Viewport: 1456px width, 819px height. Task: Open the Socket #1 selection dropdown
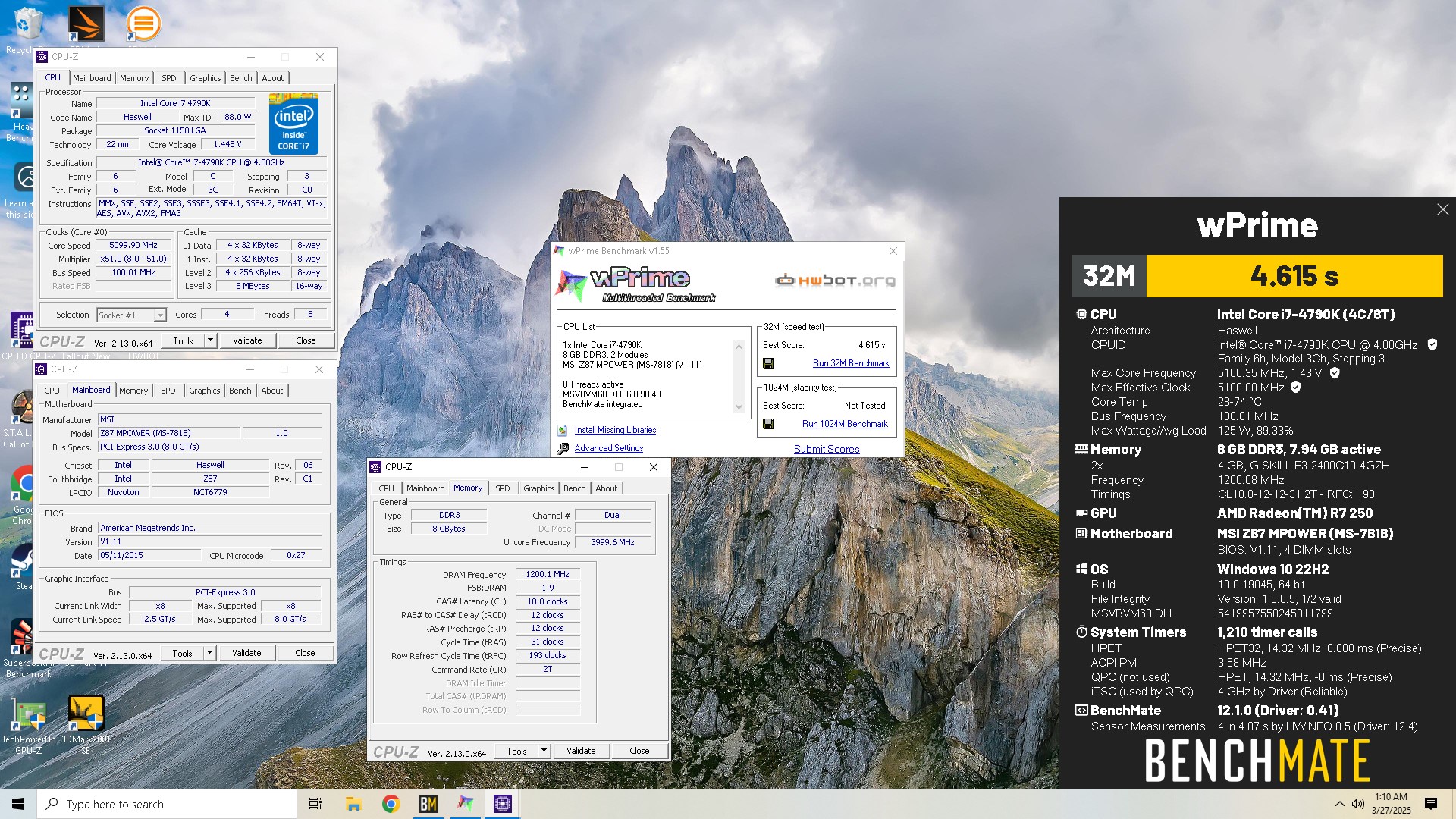coord(132,315)
